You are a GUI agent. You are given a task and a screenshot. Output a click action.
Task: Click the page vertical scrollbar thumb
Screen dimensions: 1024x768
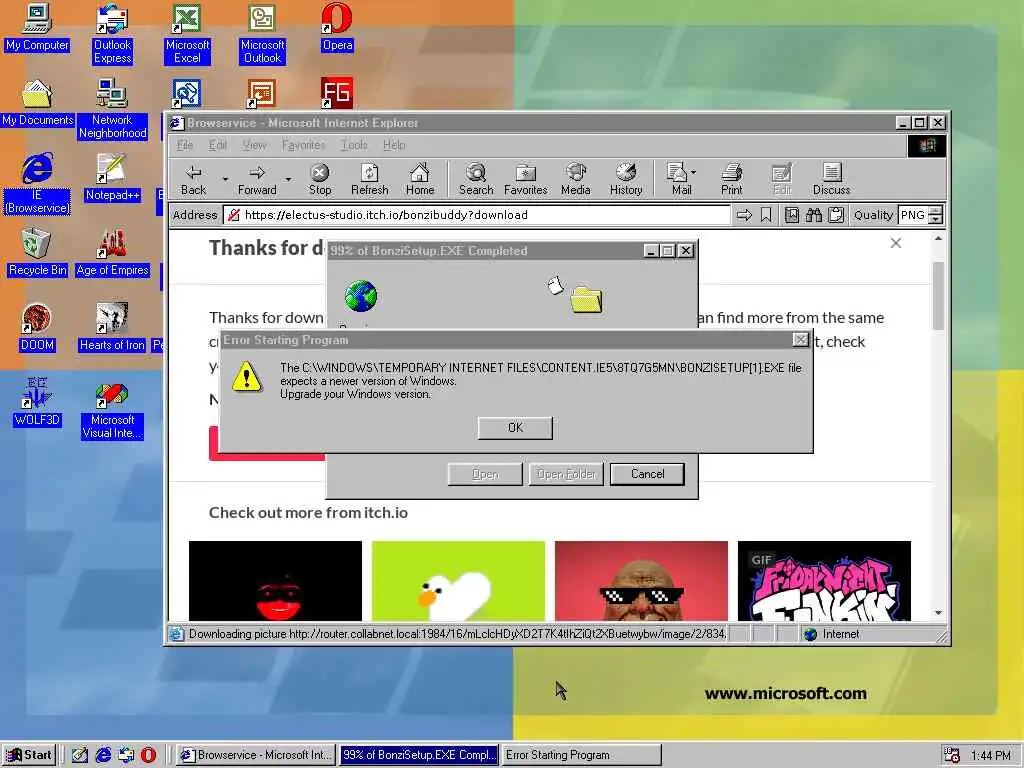938,295
